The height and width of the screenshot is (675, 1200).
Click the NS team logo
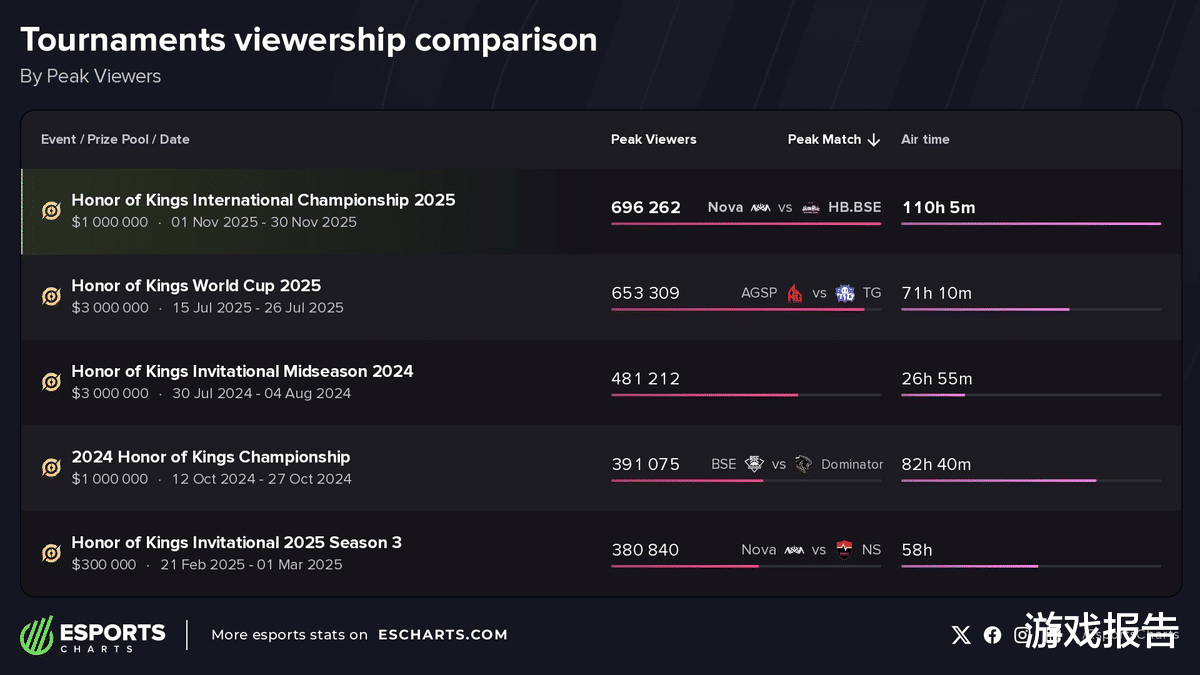[845, 550]
